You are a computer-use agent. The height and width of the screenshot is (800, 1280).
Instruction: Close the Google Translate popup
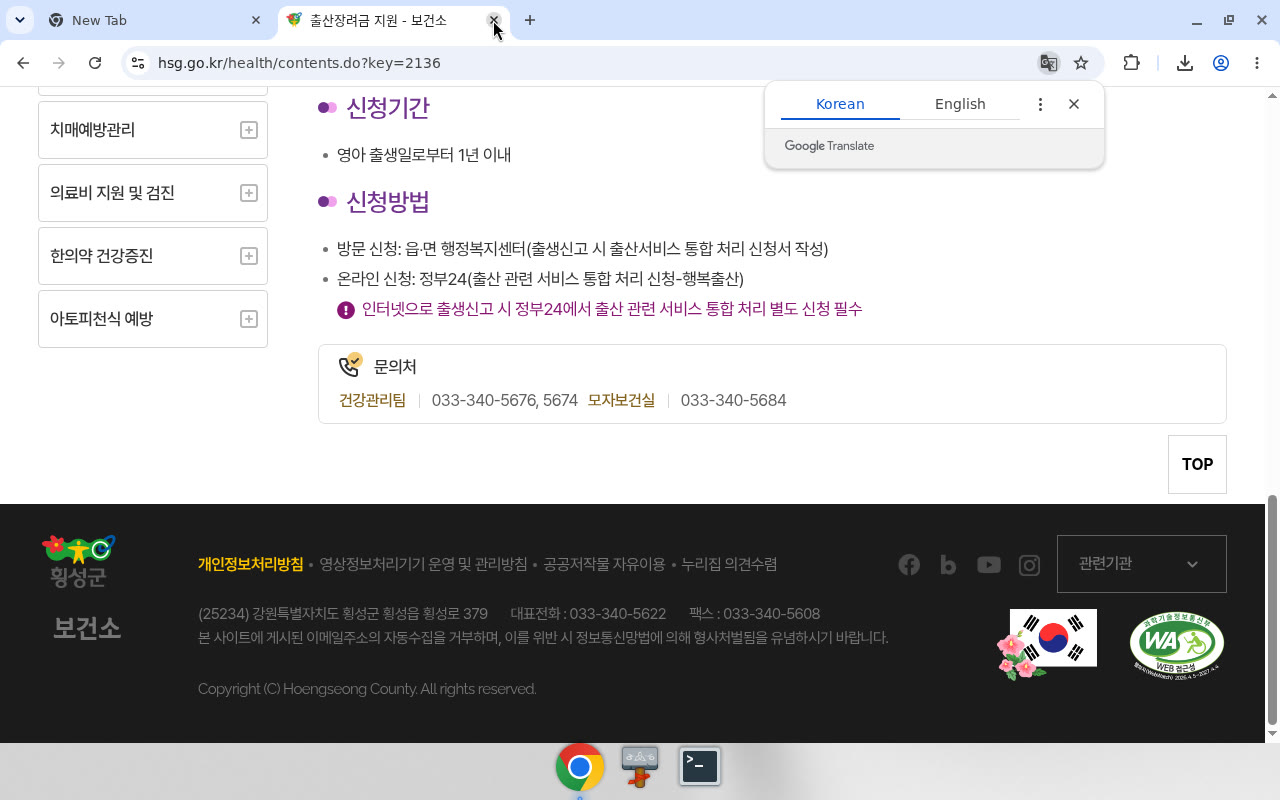(x=1074, y=104)
